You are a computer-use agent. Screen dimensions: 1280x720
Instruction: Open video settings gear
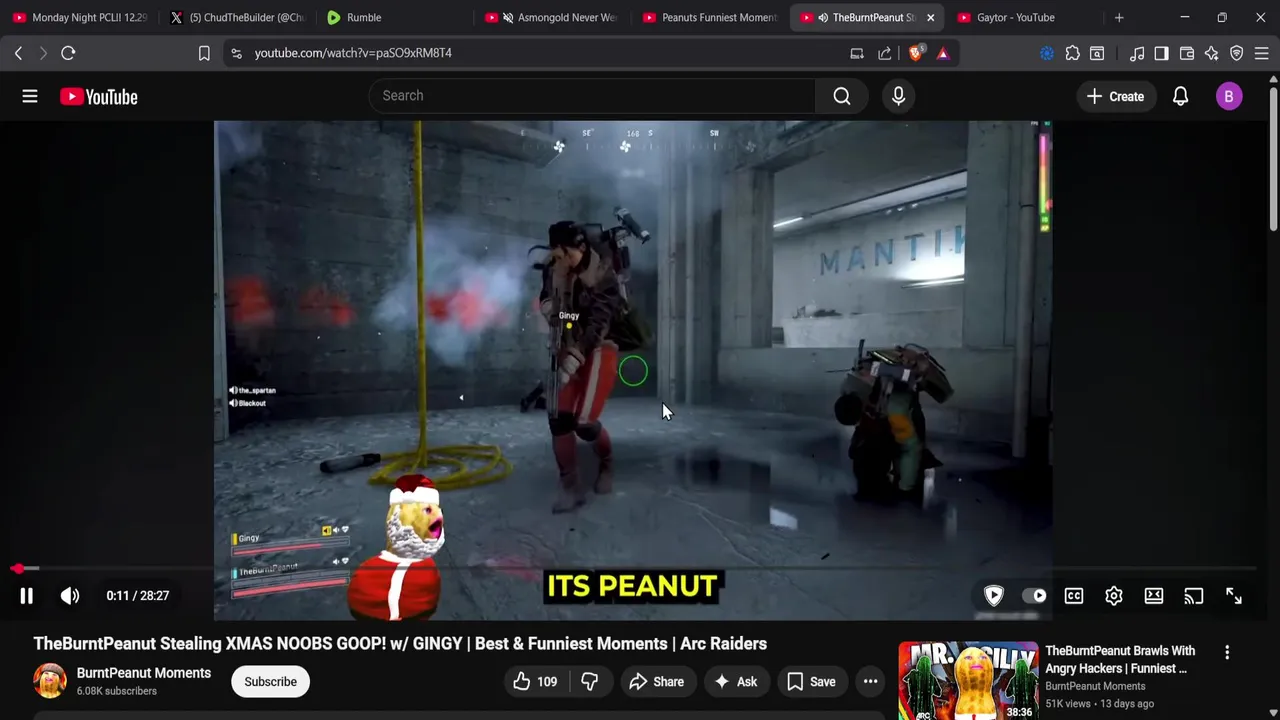tap(1114, 596)
